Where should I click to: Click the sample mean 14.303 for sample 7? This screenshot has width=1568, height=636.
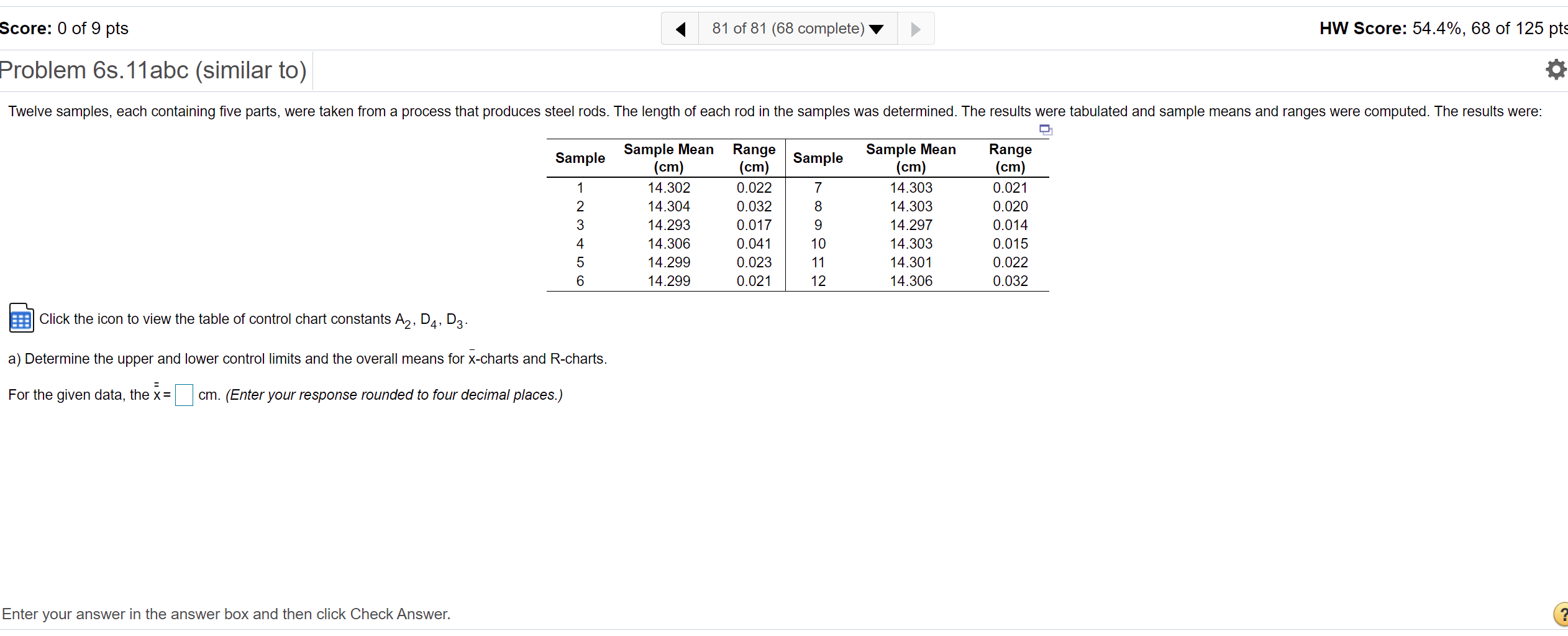(911, 188)
